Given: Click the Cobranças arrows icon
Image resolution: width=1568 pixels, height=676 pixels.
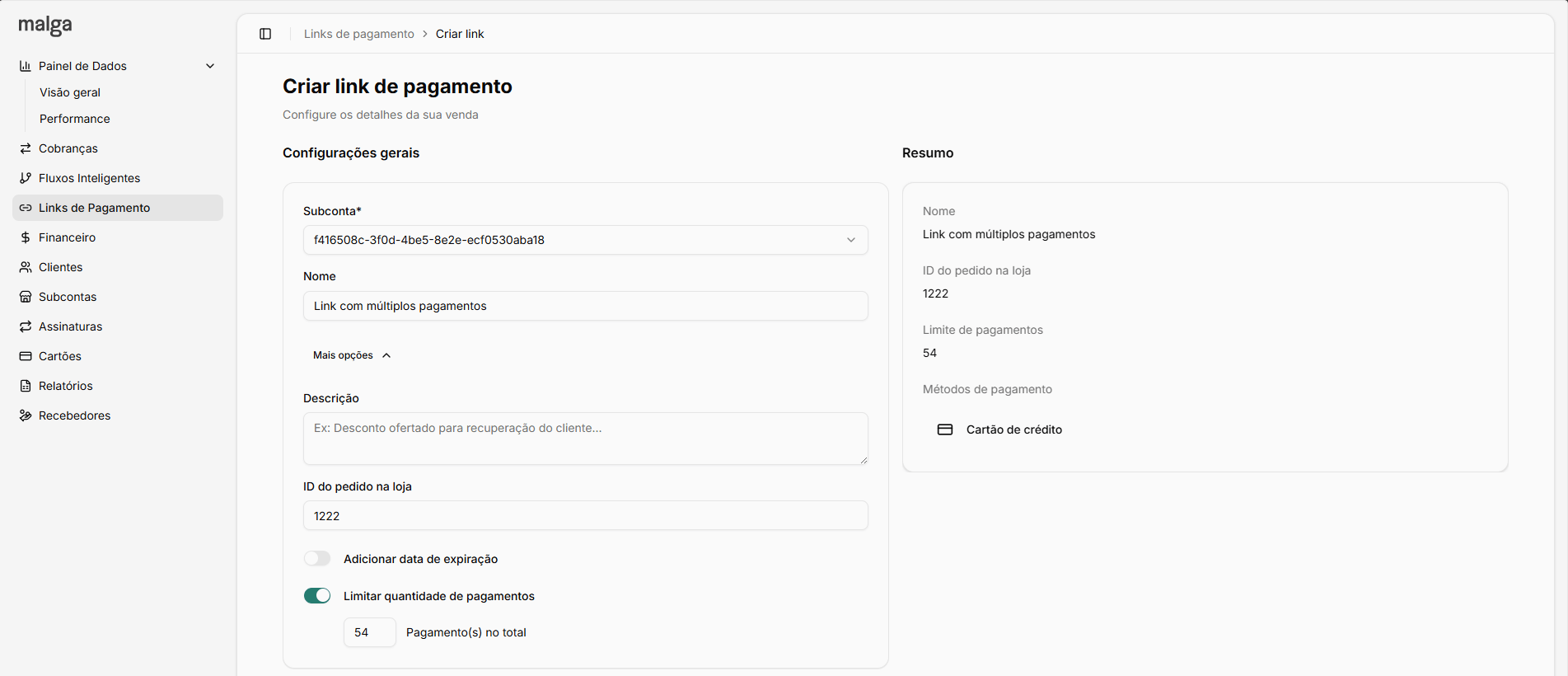Looking at the screenshot, I should point(26,148).
